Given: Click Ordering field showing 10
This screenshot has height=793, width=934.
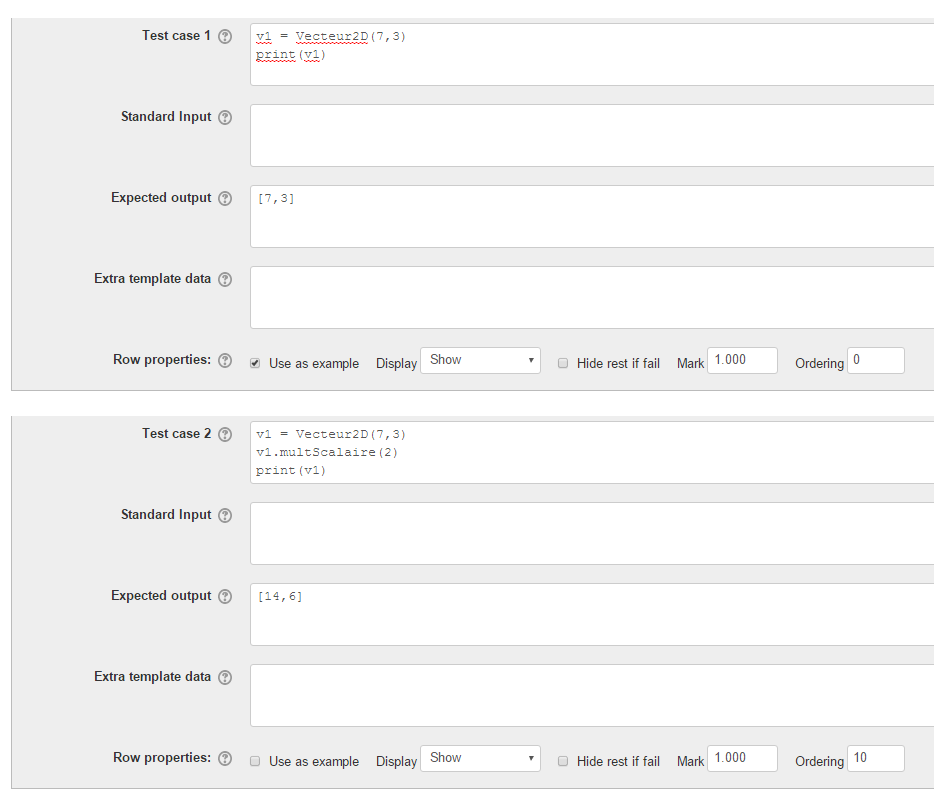Looking at the screenshot, I should pyautogui.click(x=876, y=758).
